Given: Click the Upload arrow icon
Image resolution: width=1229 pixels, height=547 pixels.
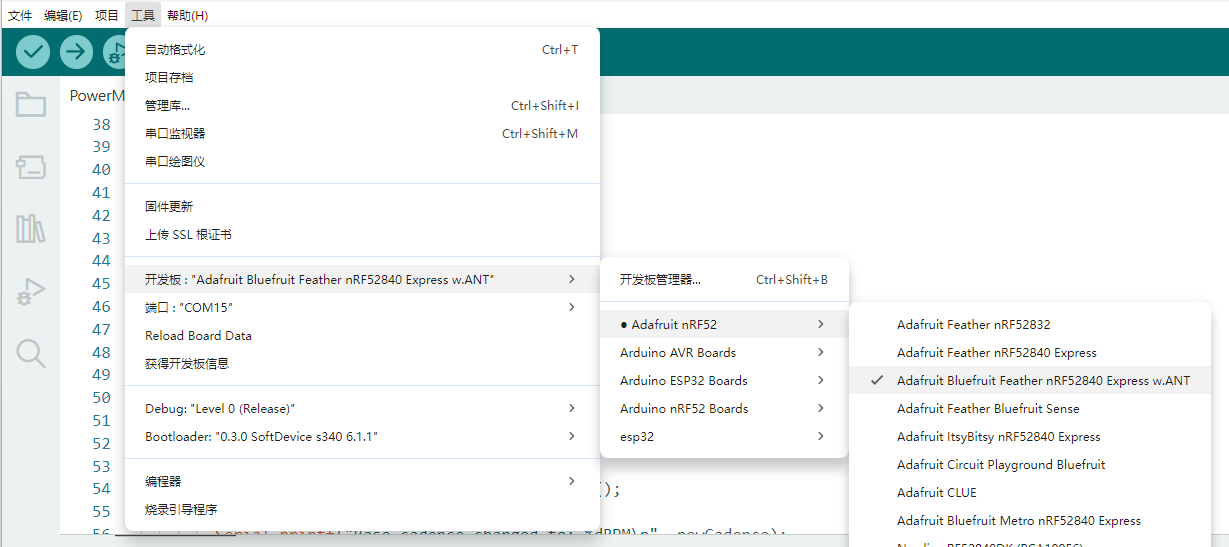Looking at the screenshot, I should pyautogui.click(x=76, y=52).
